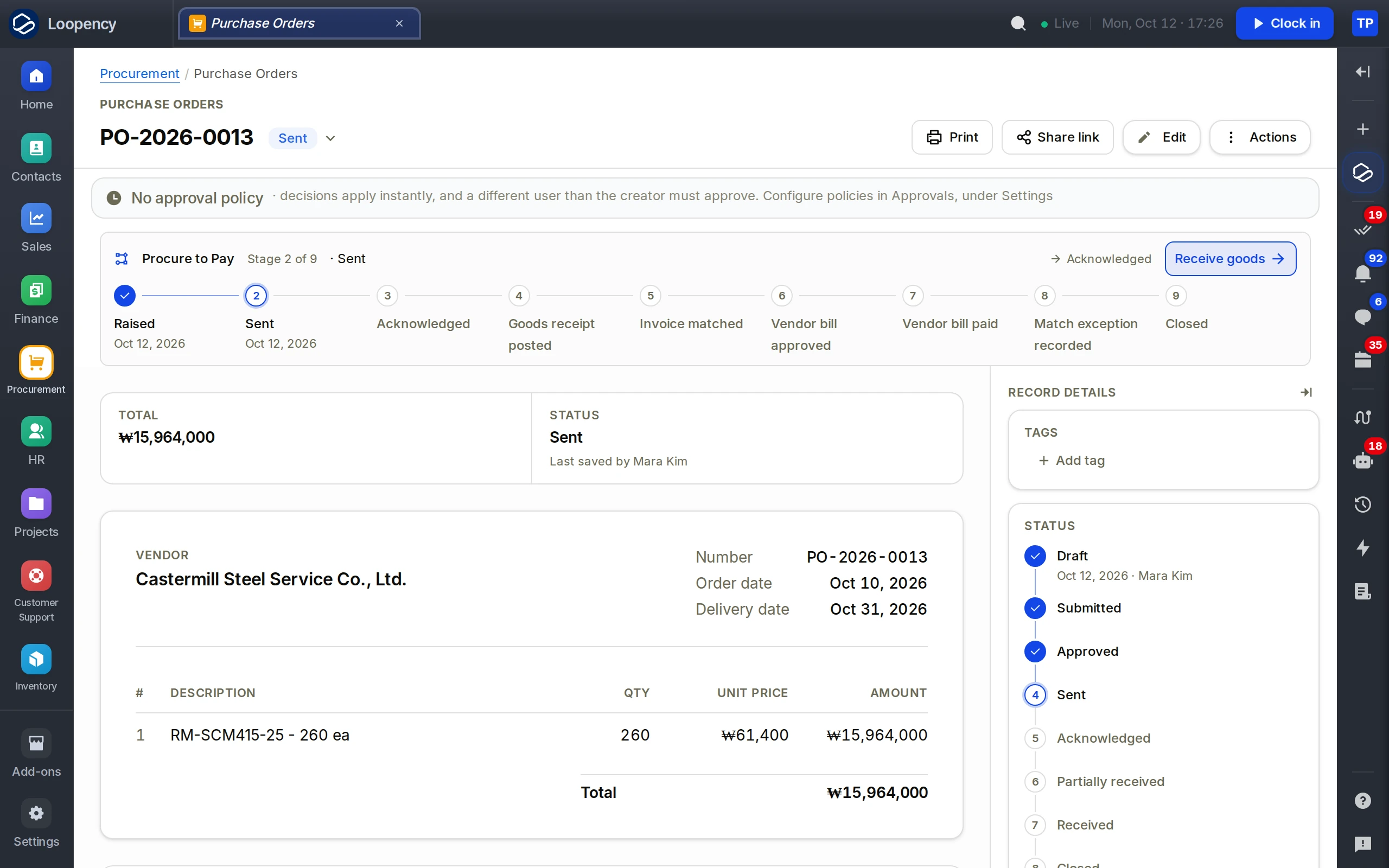Open briefcase icon with 35 badge
Image resolution: width=1389 pixels, height=868 pixels.
(x=1362, y=360)
